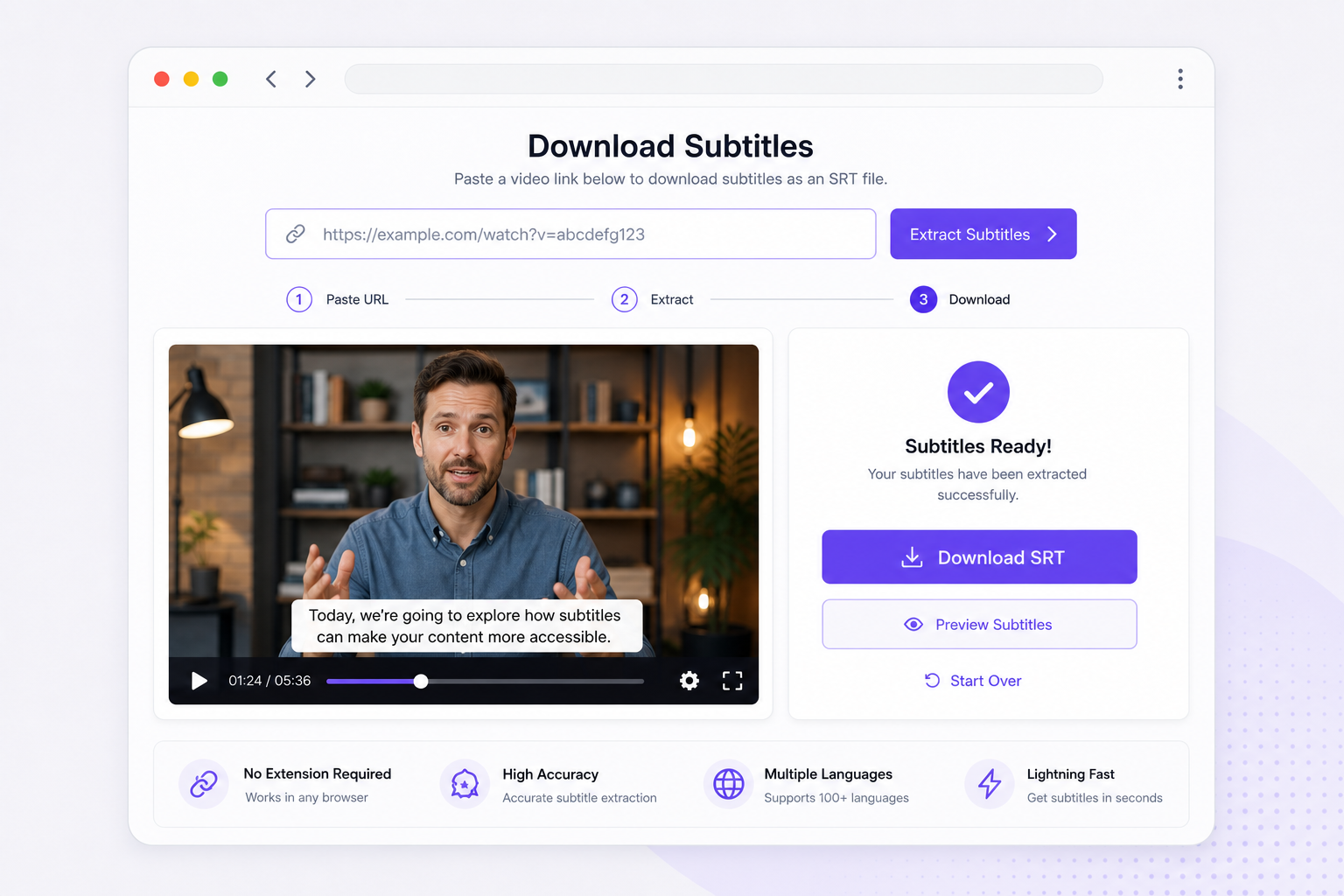
Task: Click the success checkmark icon
Action: coord(978,392)
